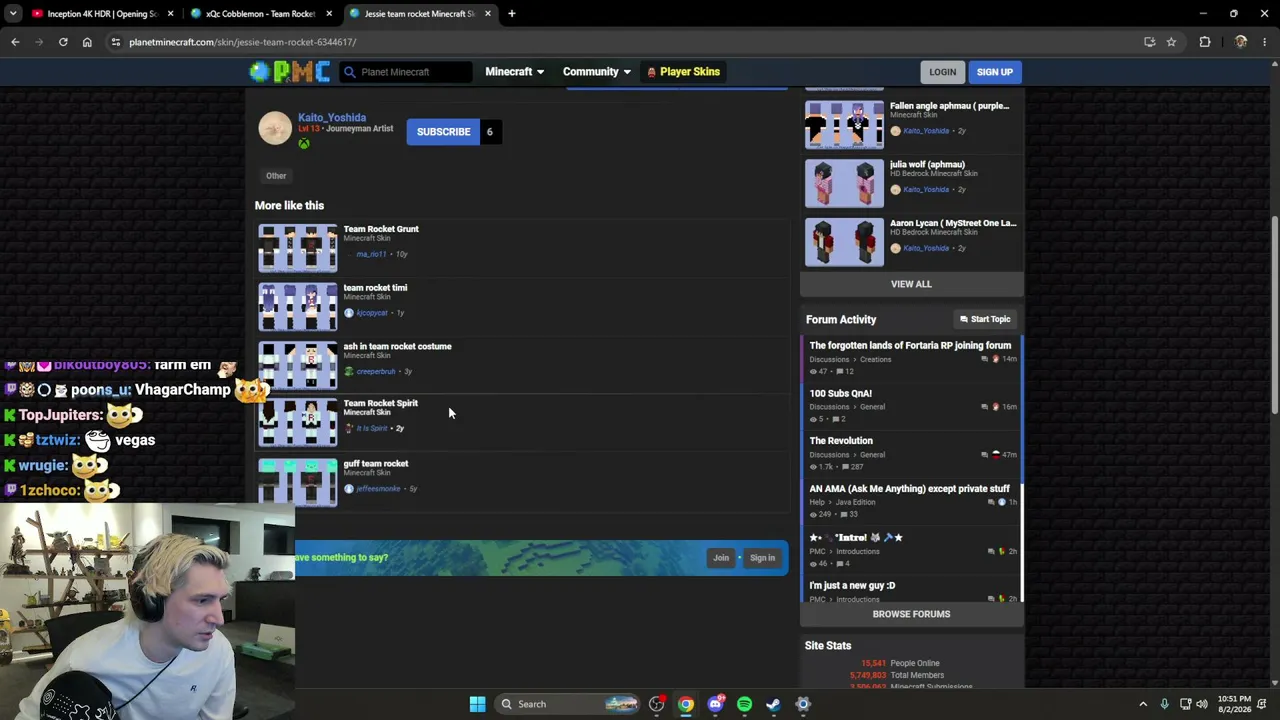This screenshot has height=720, width=1280.
Task: Go back using the browser back arrow
Action: 15,42
